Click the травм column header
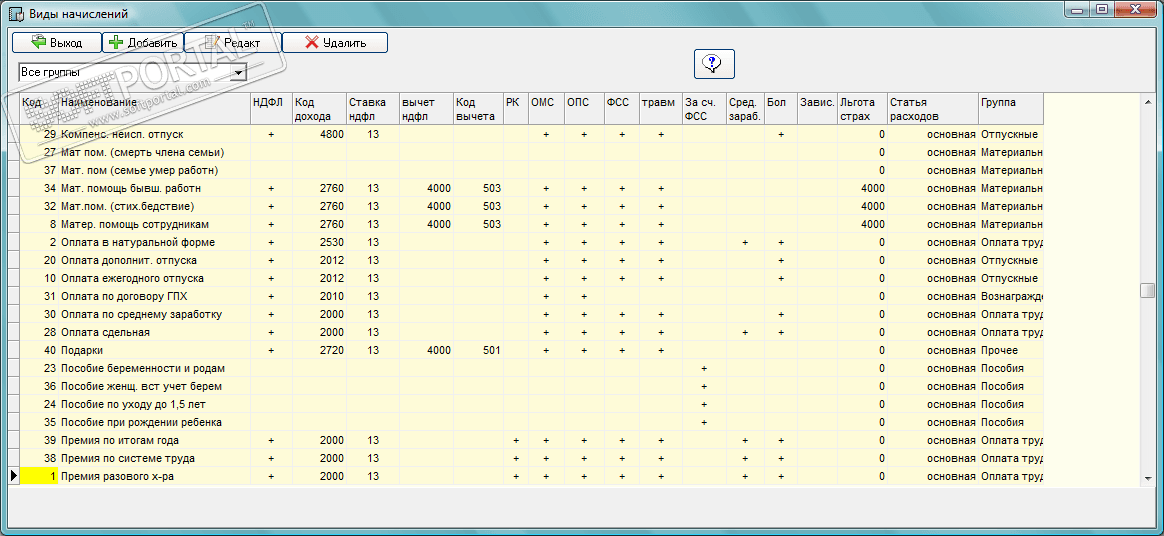Viewport: 1164px width, 536px height. [661, 108]
